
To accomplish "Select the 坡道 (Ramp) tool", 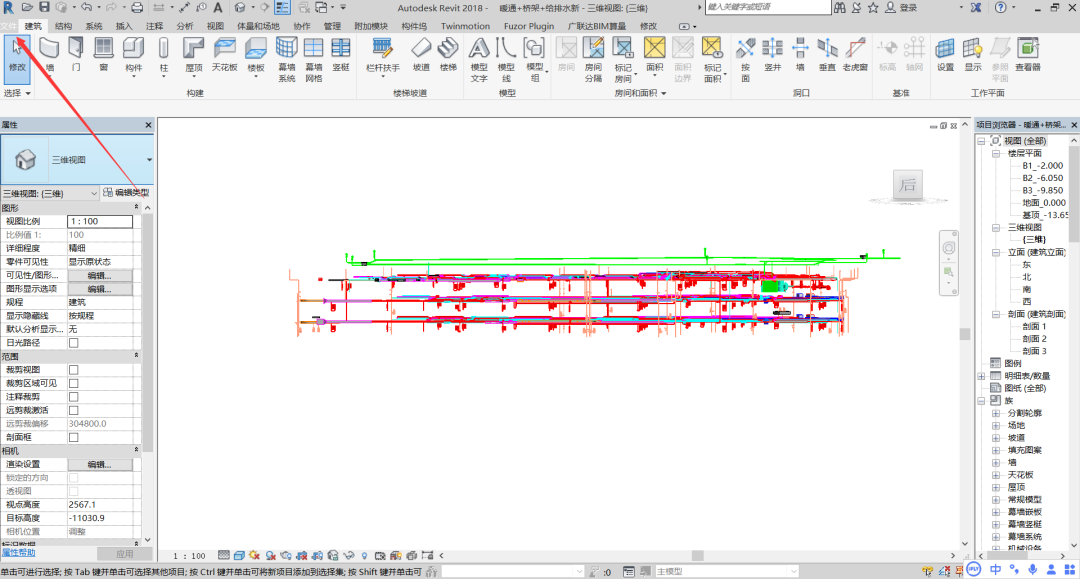I will point(421,54).
